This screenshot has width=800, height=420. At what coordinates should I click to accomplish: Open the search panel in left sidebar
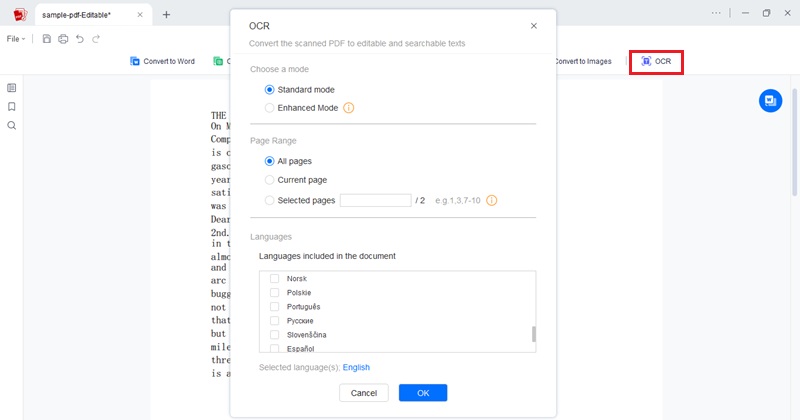pyautogui.click(x=12, y=126)
